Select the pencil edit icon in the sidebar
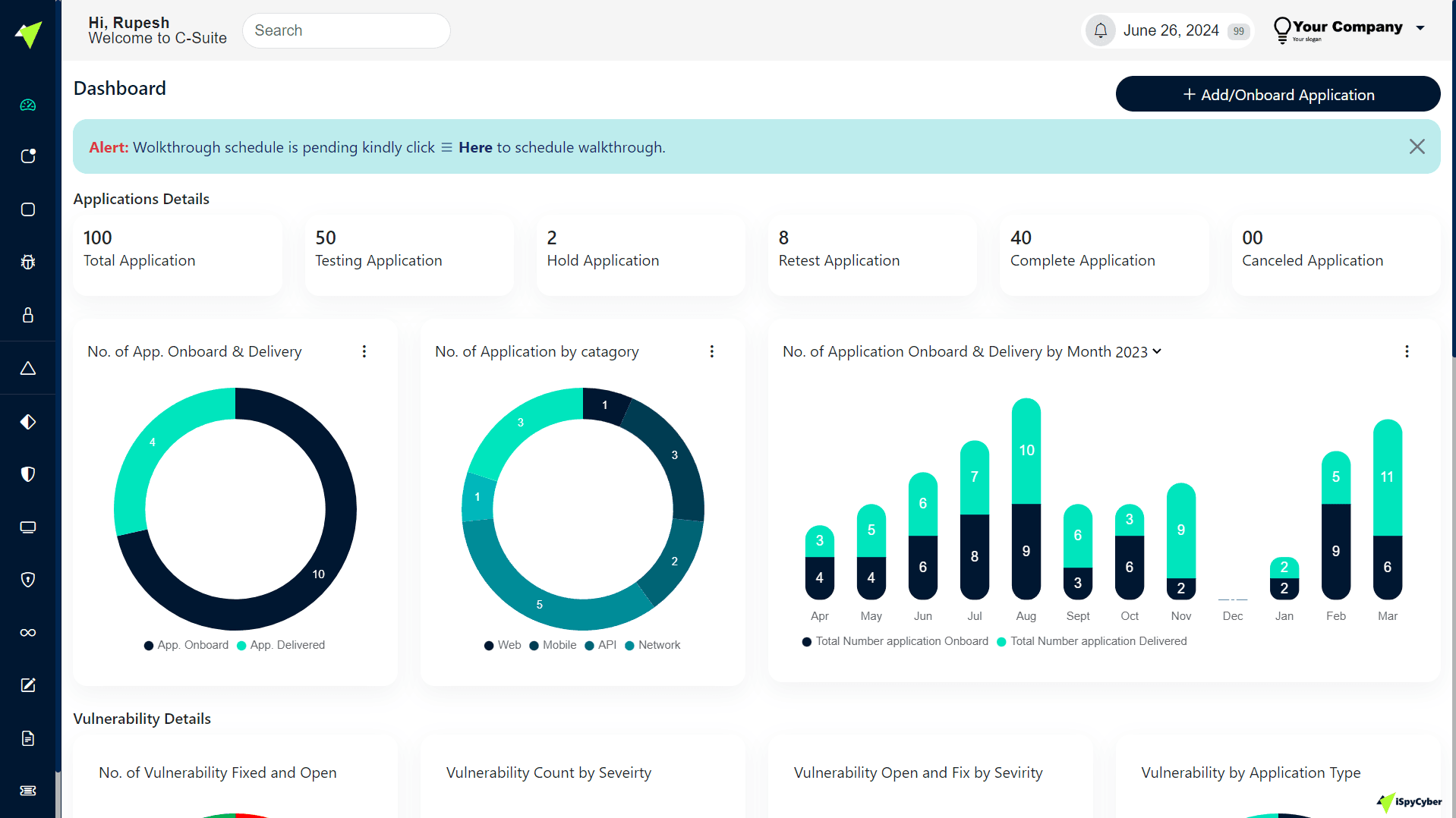This screenshot has height=818, width=1456. pos(28,685)
